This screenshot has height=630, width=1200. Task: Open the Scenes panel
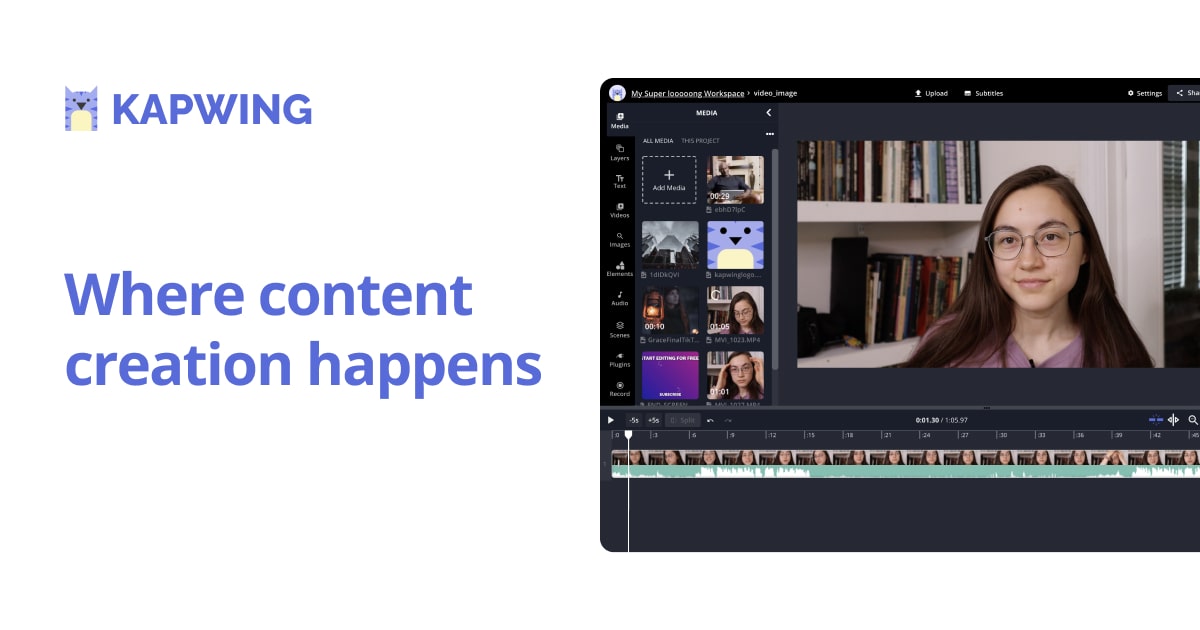pyautogui.click(x=620, y=328)
